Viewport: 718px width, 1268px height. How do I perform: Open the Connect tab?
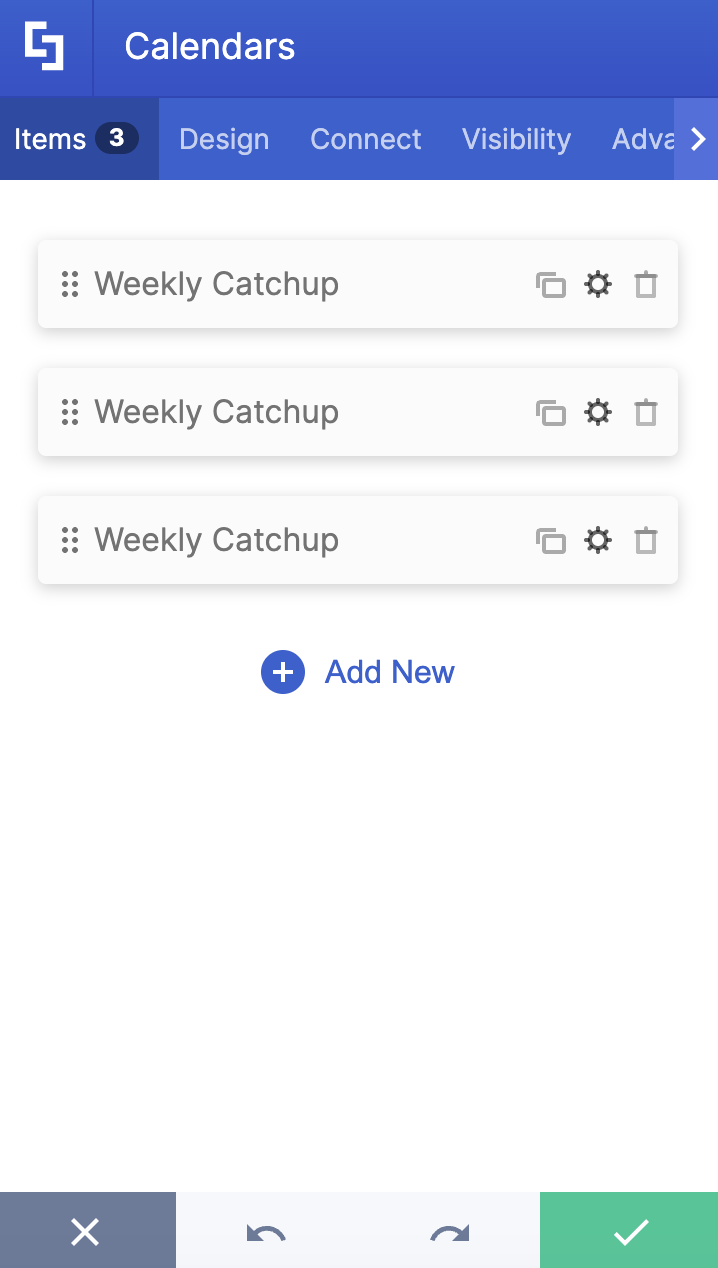coord(366,139)
